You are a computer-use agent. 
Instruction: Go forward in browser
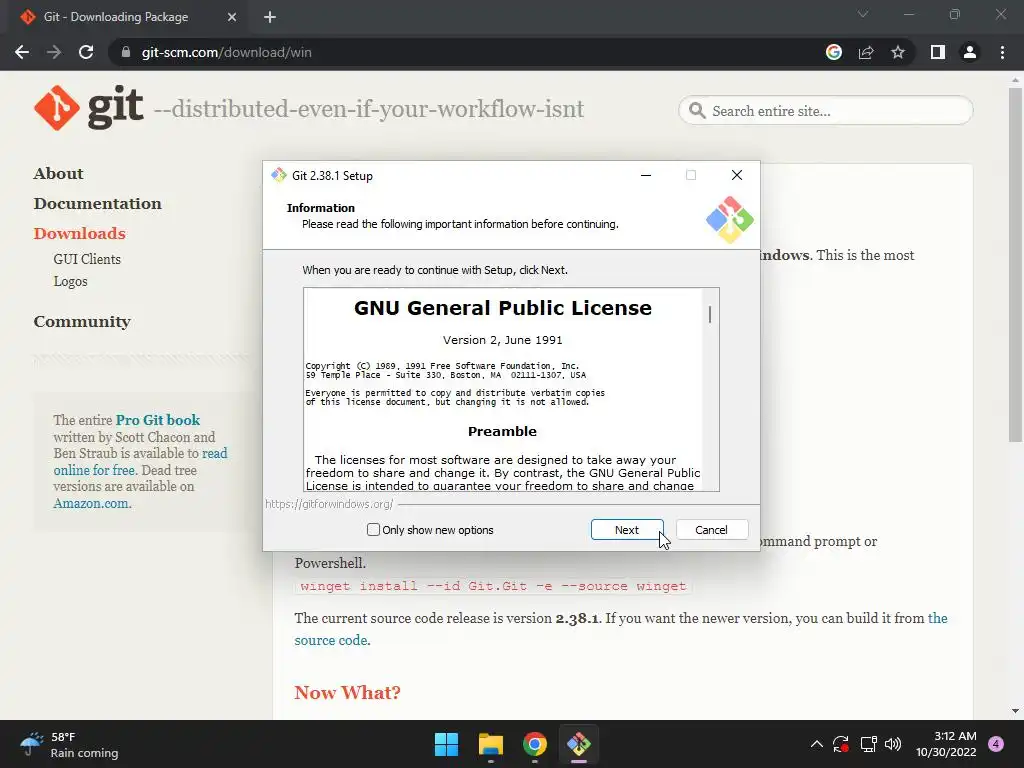(x=54, y=52)
